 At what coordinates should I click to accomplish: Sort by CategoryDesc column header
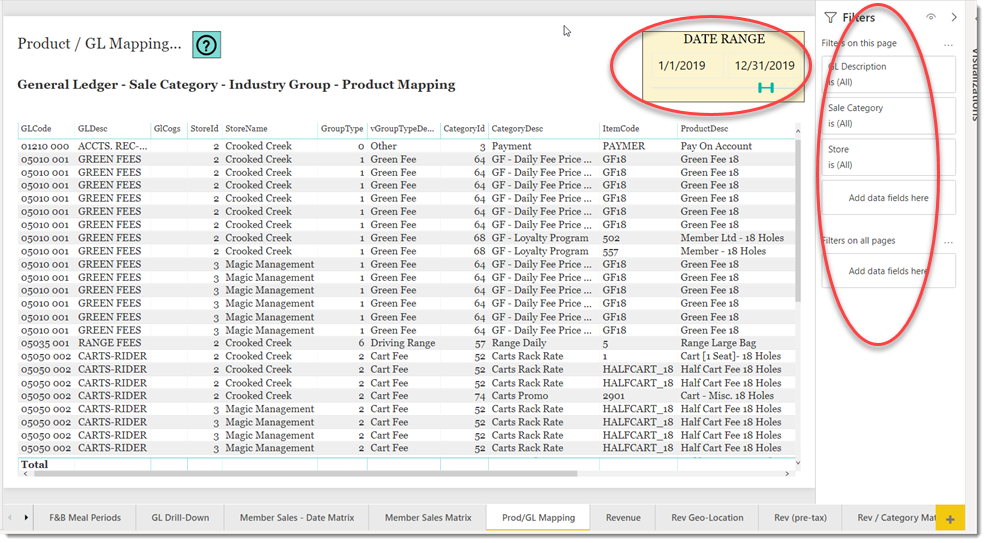pos(517,129)
